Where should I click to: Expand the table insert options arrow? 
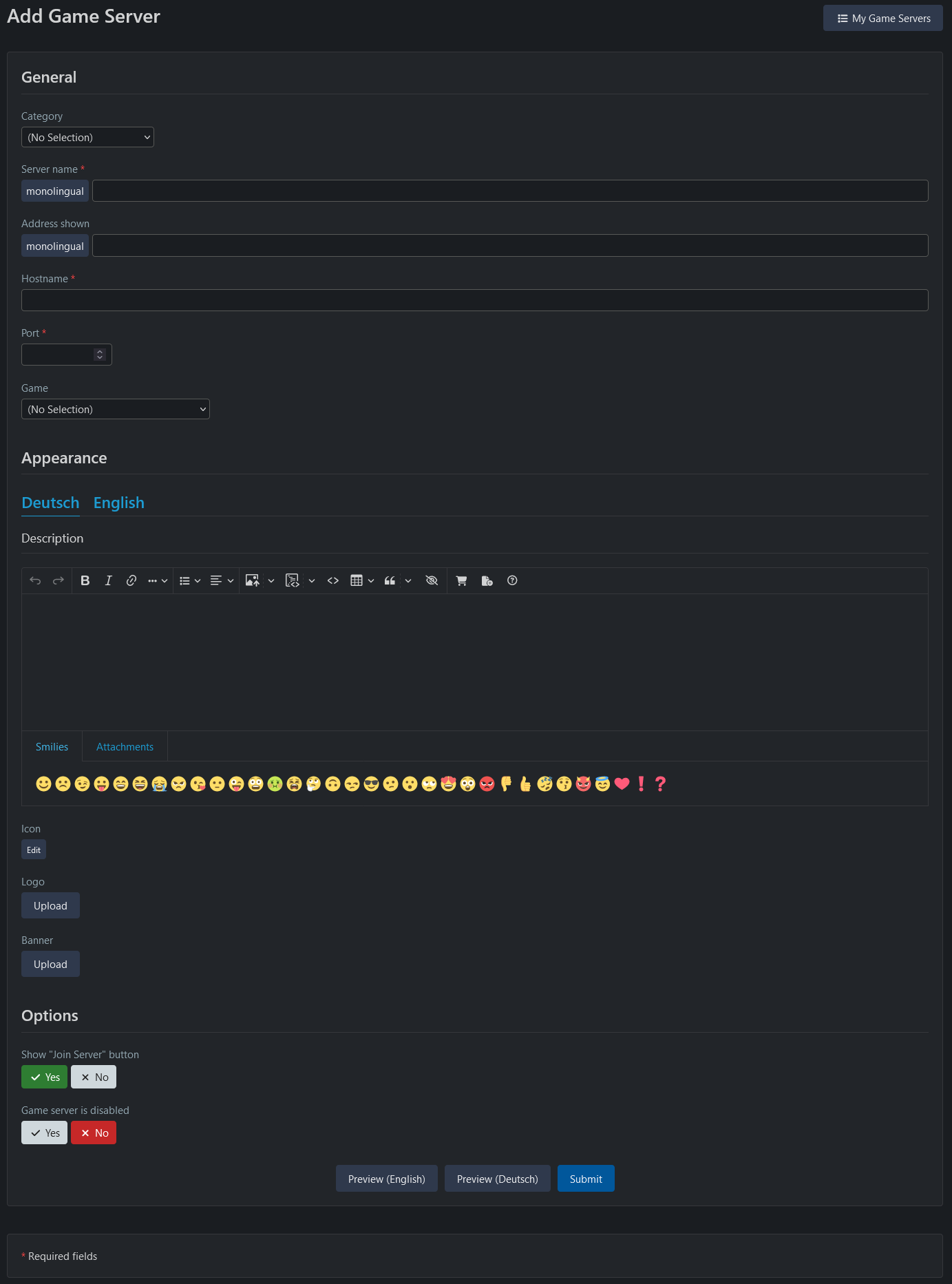(371, 580)
